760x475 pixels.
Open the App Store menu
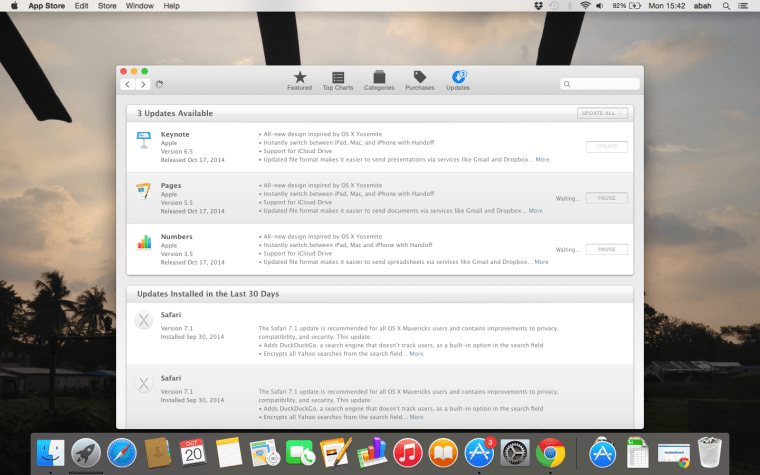pyautogui.click(x=47, y=6)
